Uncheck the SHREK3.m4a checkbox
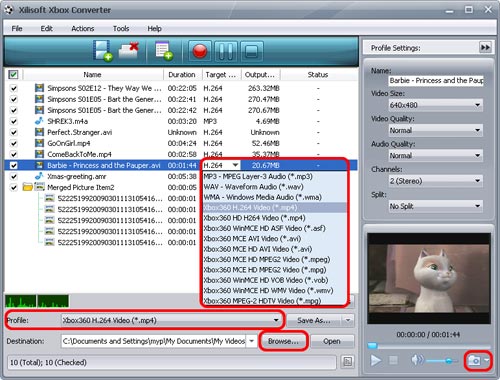This screenshot has height=380, width=500. point(14,121)
